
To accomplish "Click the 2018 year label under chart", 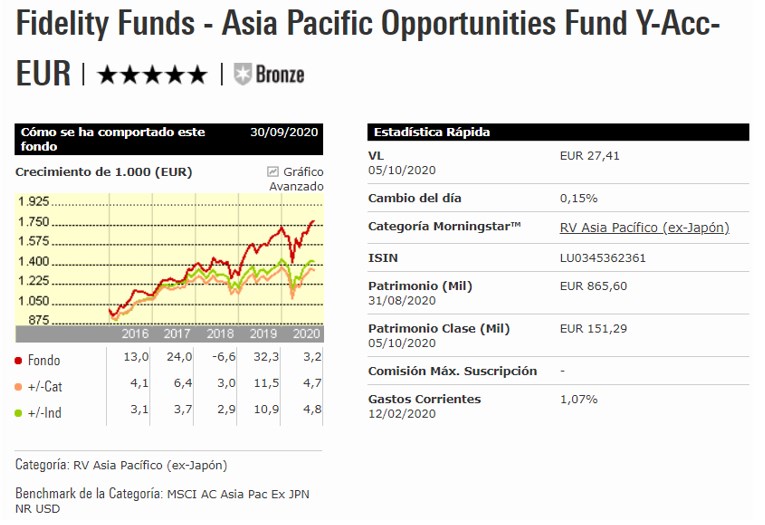I will [219, 334].
